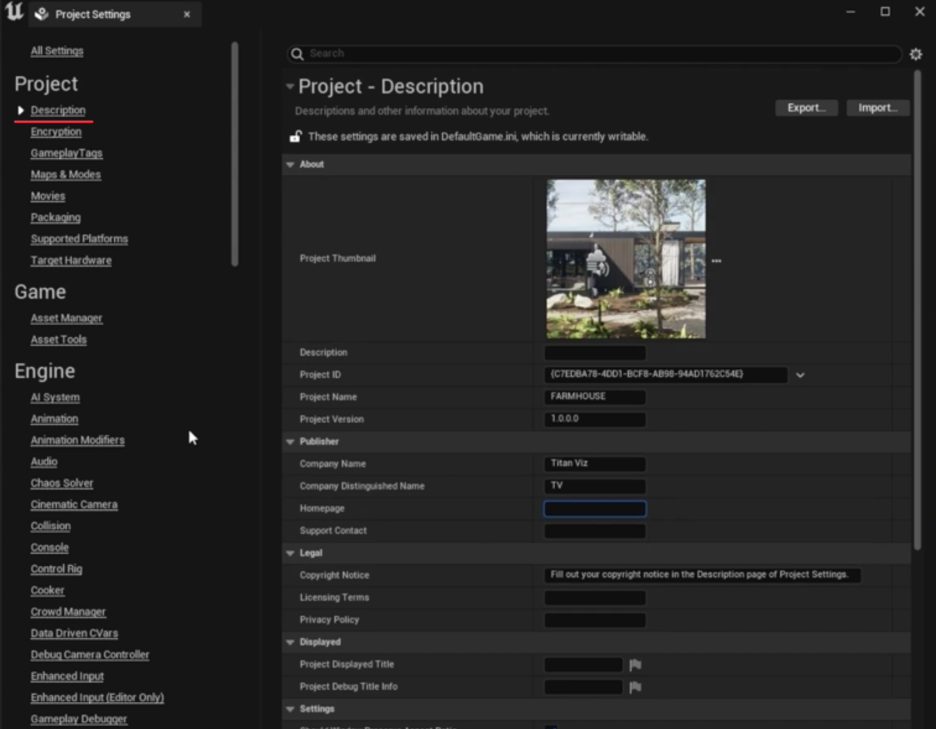Click the Unreal Engine logo icon
The image size is (936, 729).
click(13, 12)
